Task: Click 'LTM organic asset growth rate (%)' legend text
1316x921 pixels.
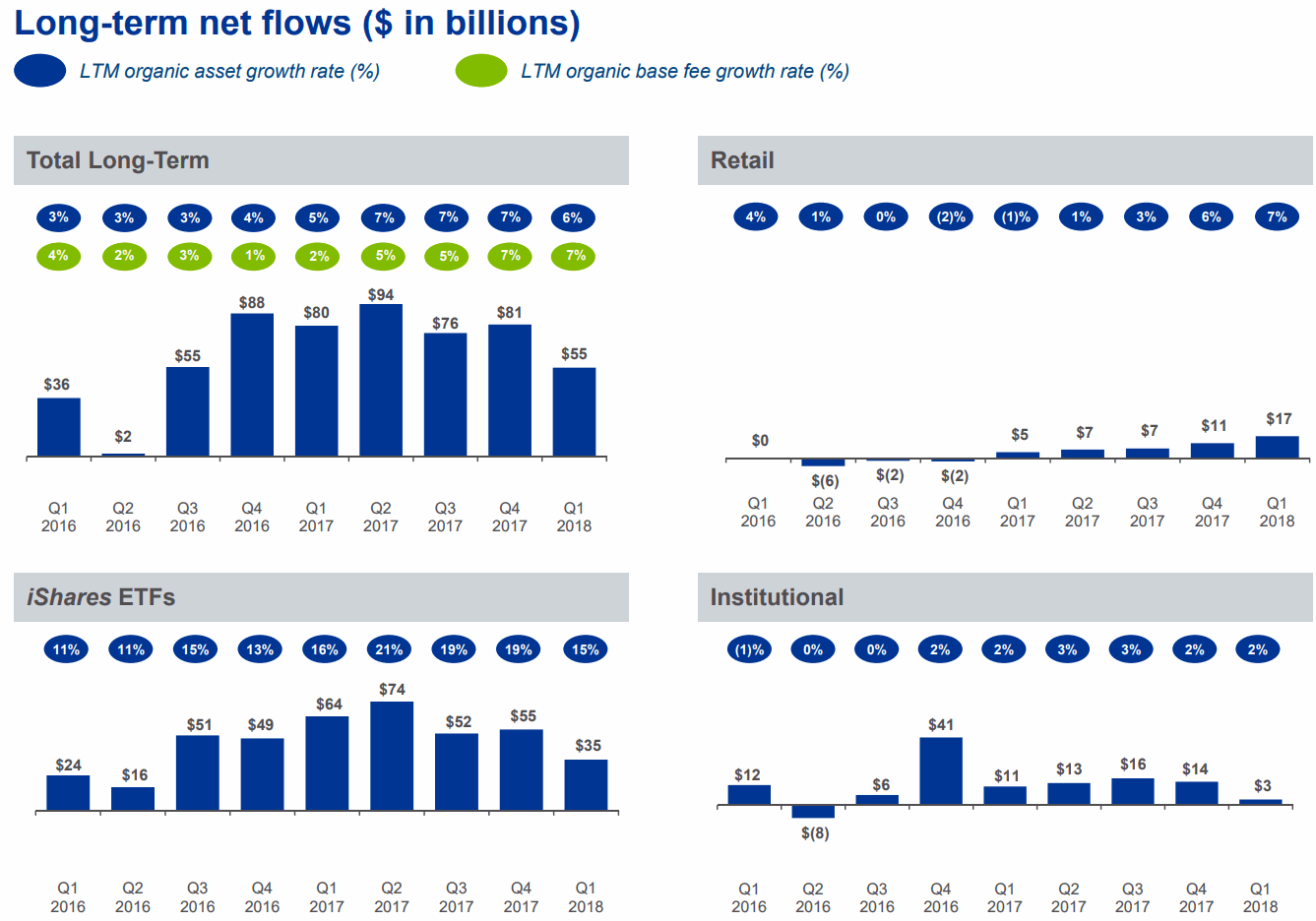Action: pyautogui.click(x=229, y=71)
